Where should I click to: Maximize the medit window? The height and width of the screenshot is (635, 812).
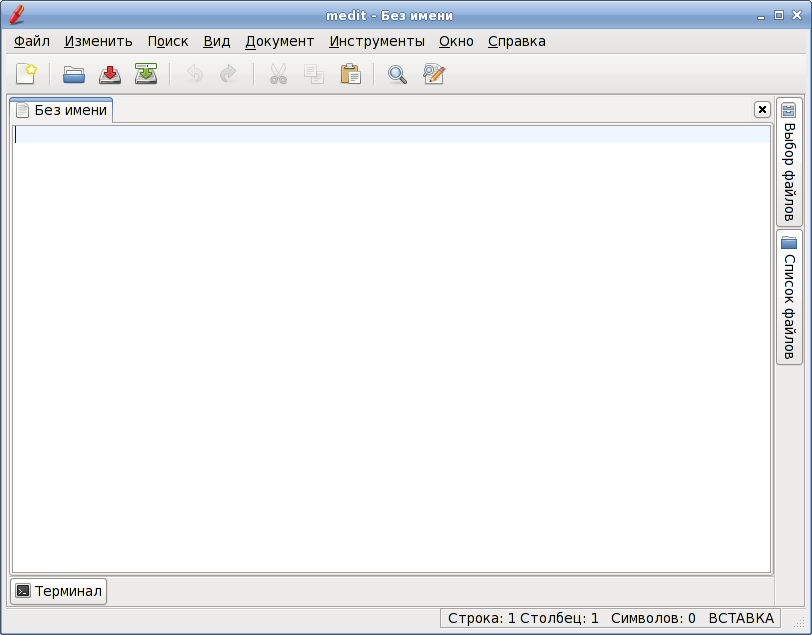(779, 16)
